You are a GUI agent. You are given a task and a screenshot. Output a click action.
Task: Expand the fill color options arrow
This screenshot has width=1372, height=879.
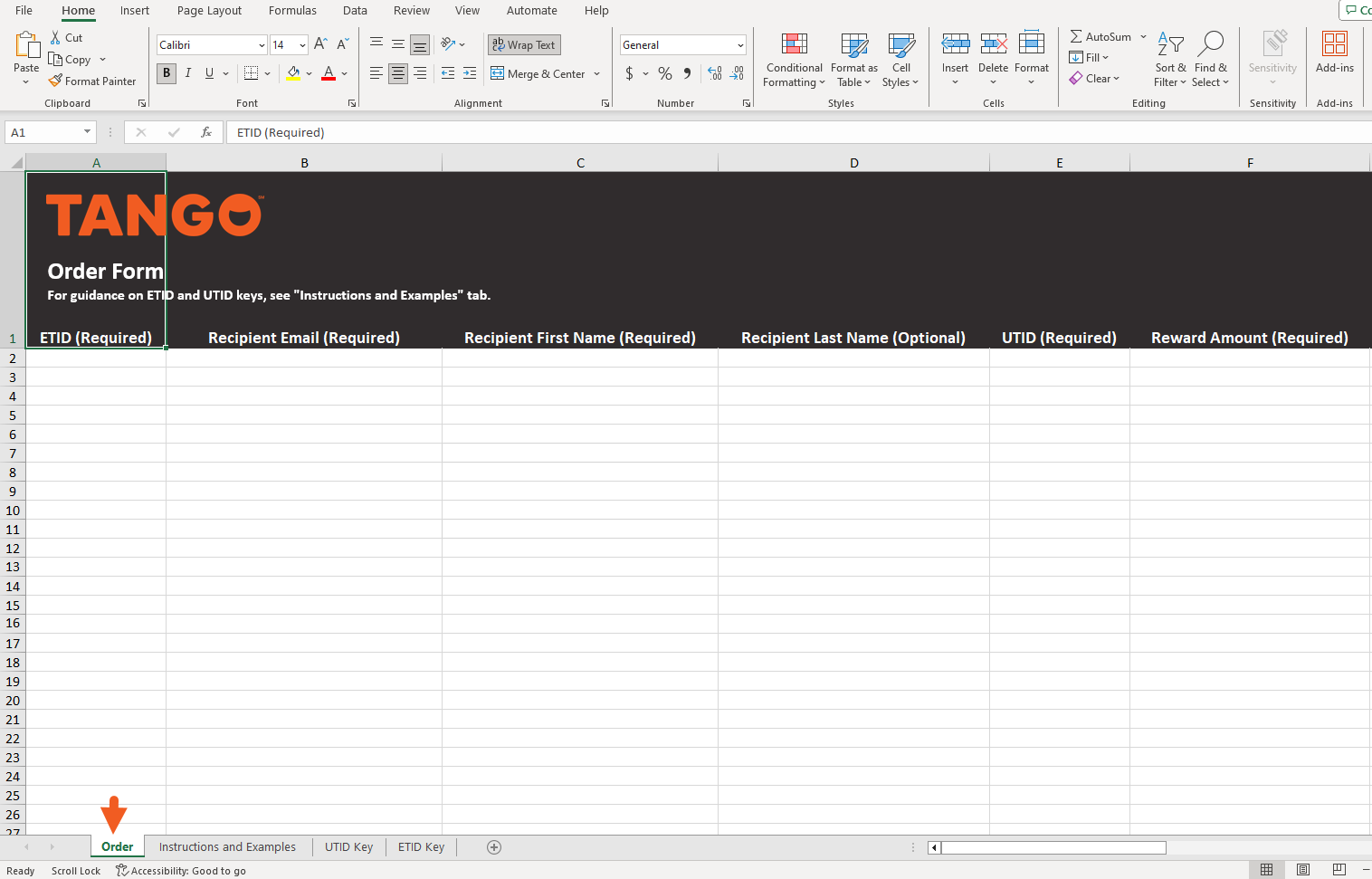point(310,74)
